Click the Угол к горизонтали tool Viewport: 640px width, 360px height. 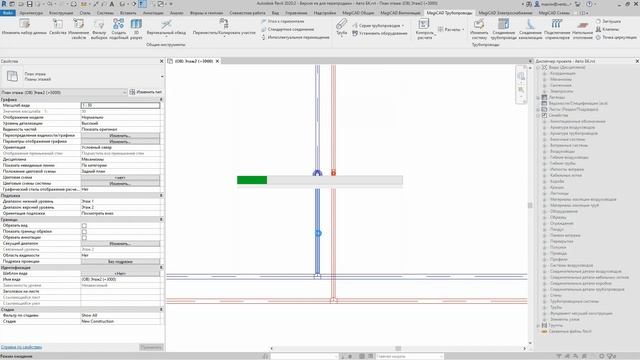click(283, 21)
